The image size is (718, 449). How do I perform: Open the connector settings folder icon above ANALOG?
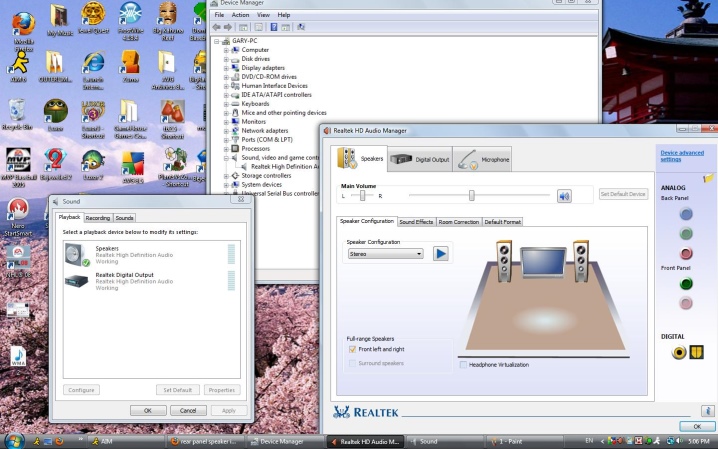(x=708, y=178)
